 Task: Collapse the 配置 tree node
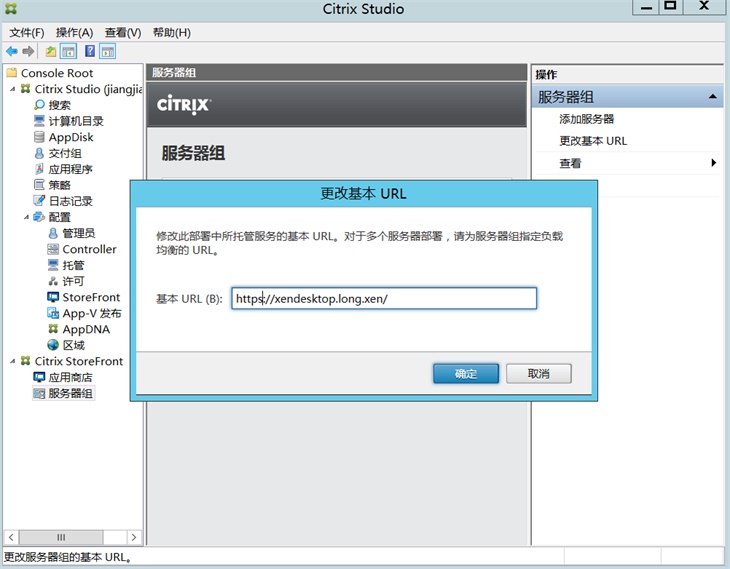27,217
